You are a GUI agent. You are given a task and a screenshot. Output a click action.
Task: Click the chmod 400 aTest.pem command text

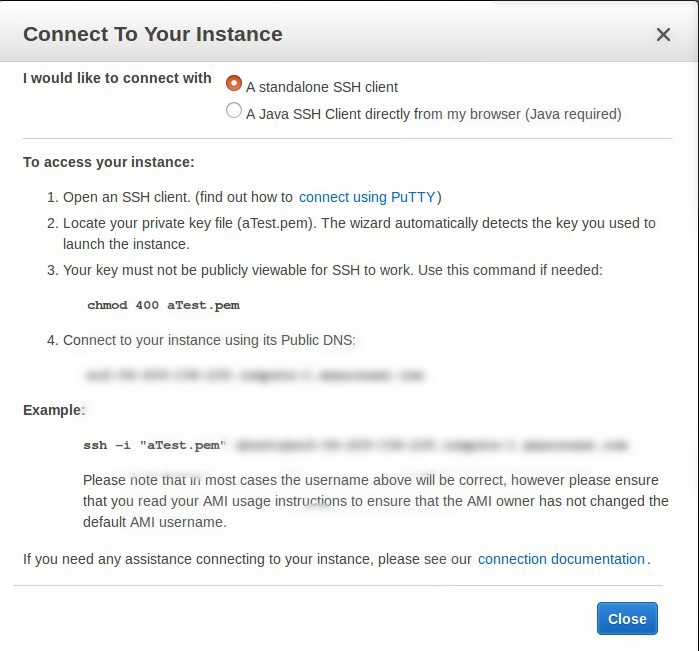(163, 305)
